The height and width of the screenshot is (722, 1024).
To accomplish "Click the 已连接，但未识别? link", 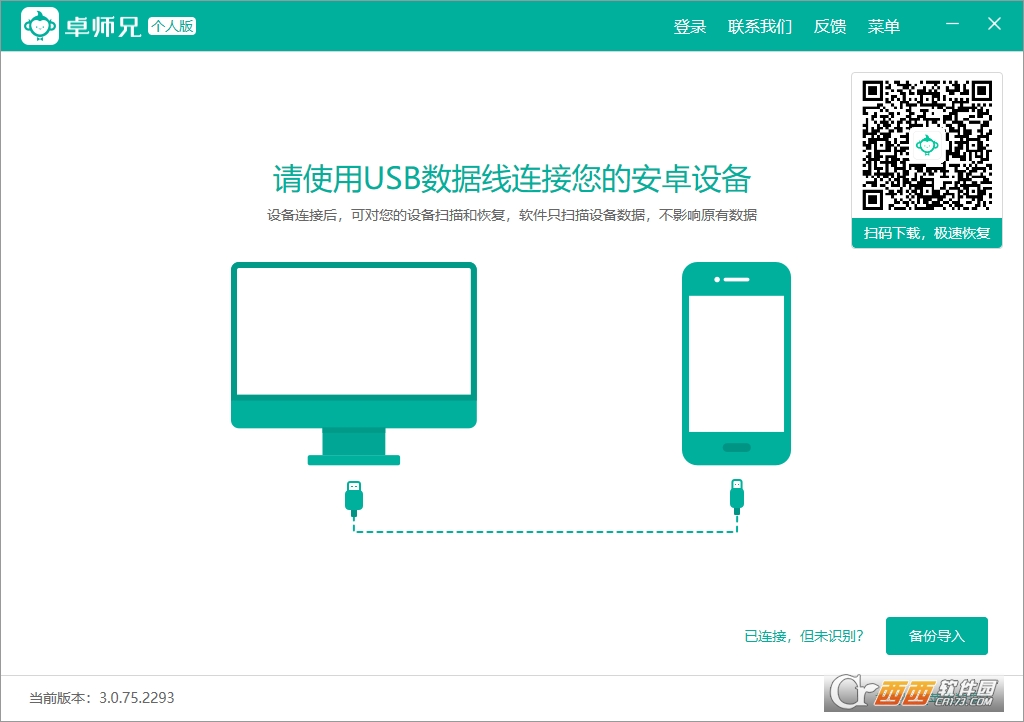I will pos(804,636).
